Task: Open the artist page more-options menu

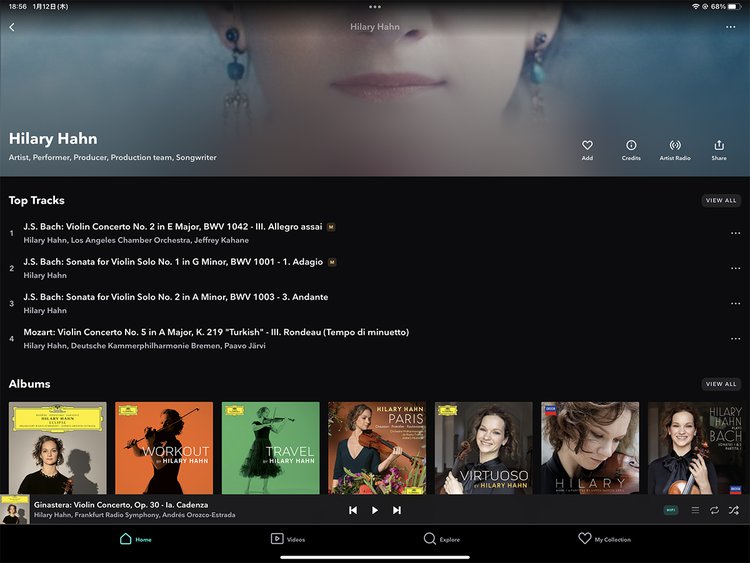Action: coord(730,27)
